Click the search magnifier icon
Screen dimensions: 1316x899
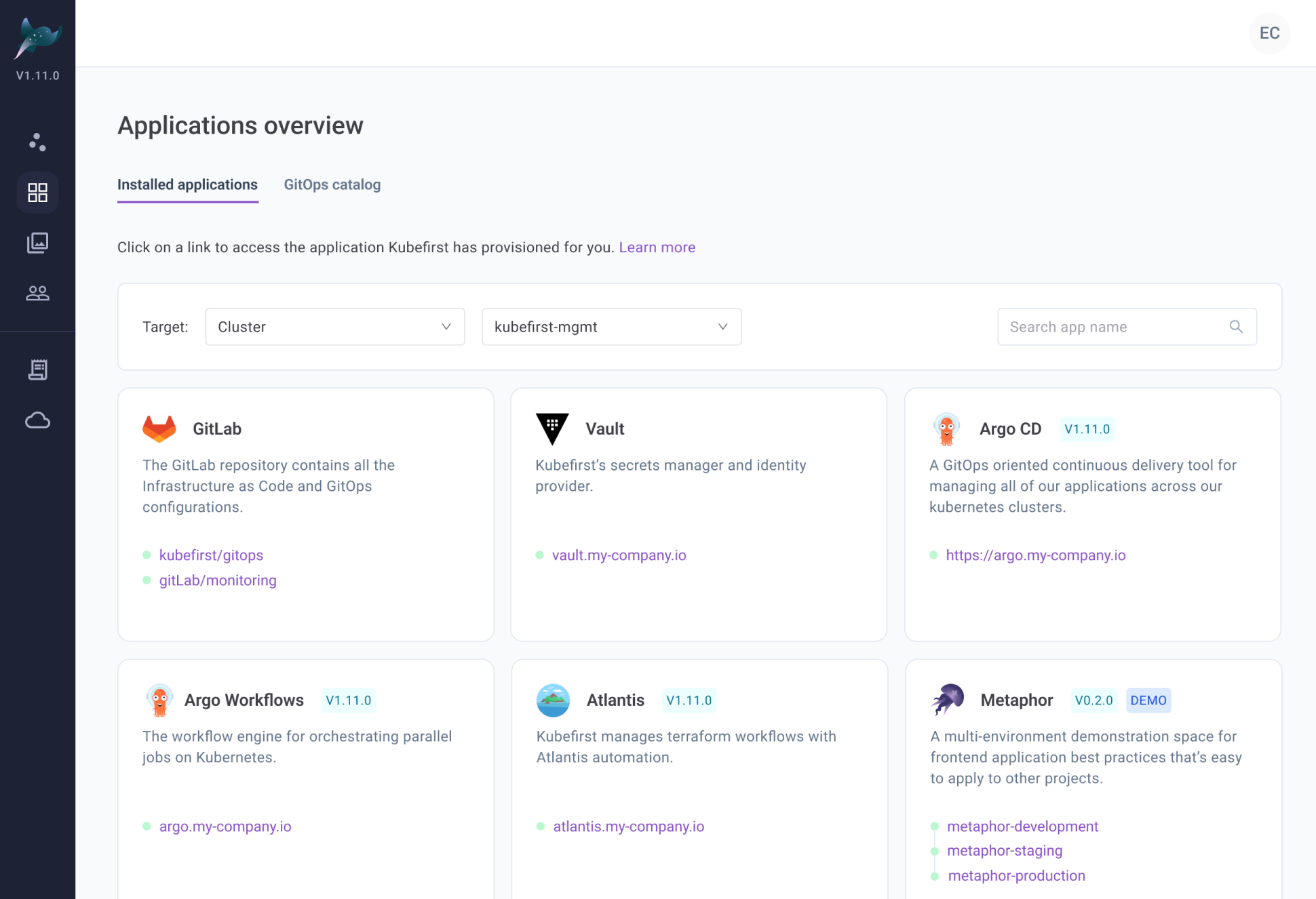[1236, 327]
